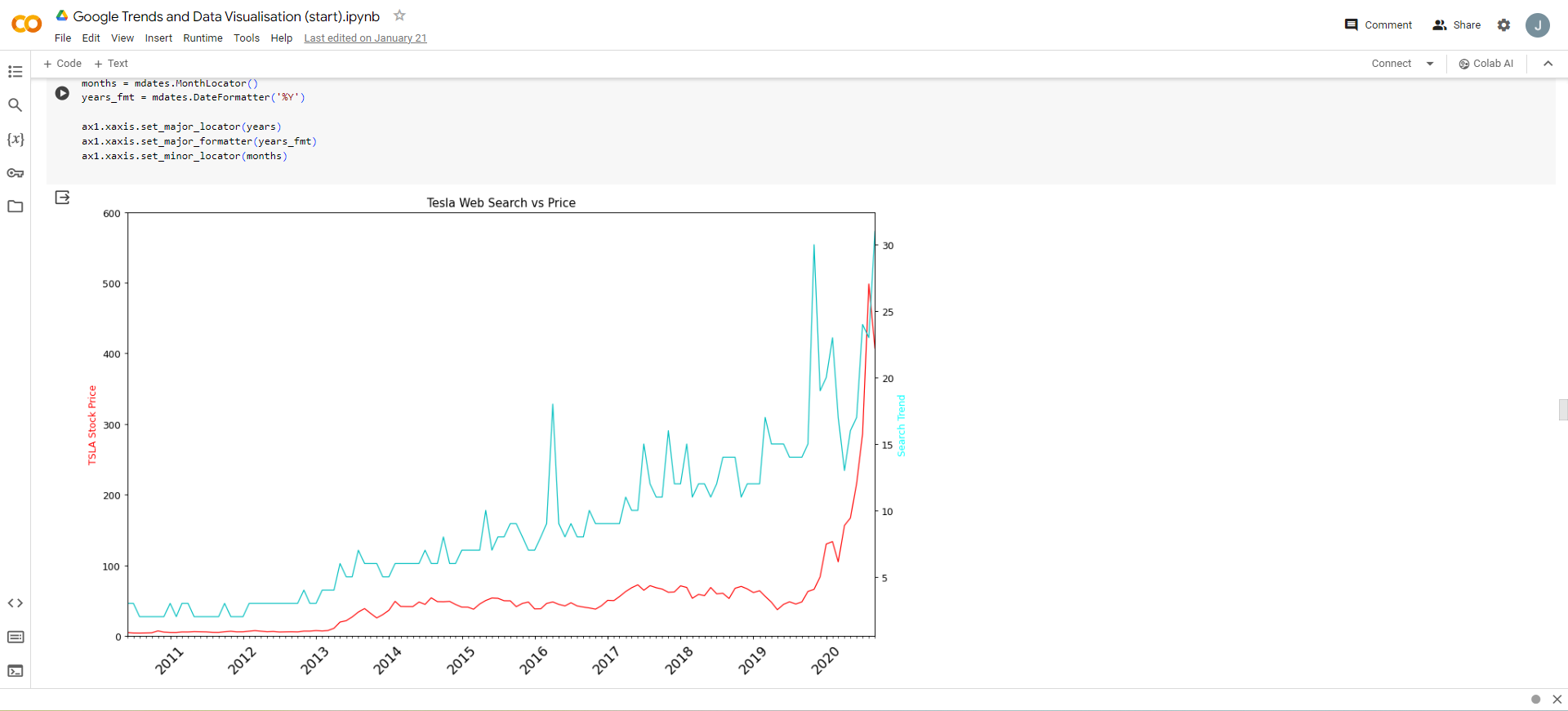Open the secrets key panel

click(15, 173)
